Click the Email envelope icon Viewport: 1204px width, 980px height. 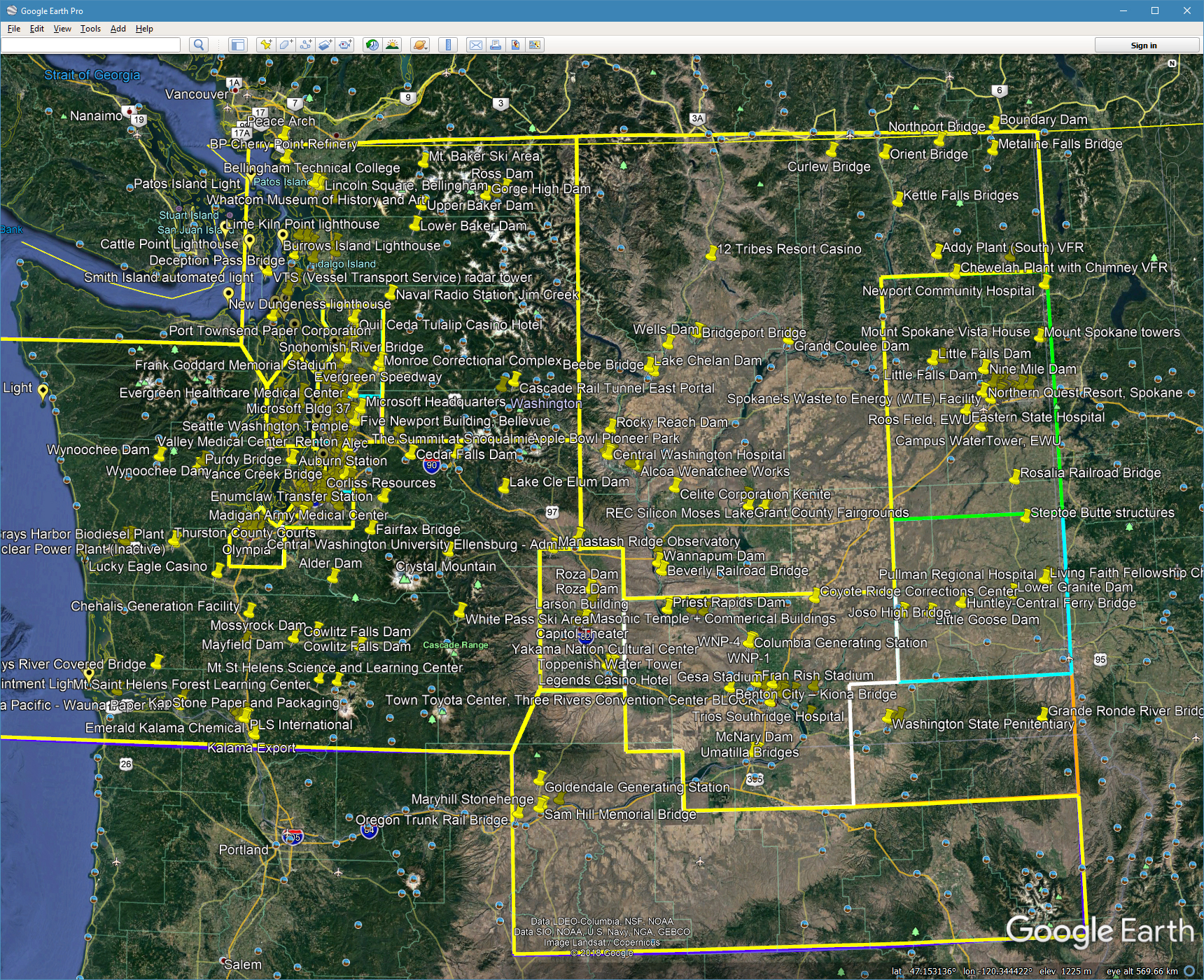476,45
